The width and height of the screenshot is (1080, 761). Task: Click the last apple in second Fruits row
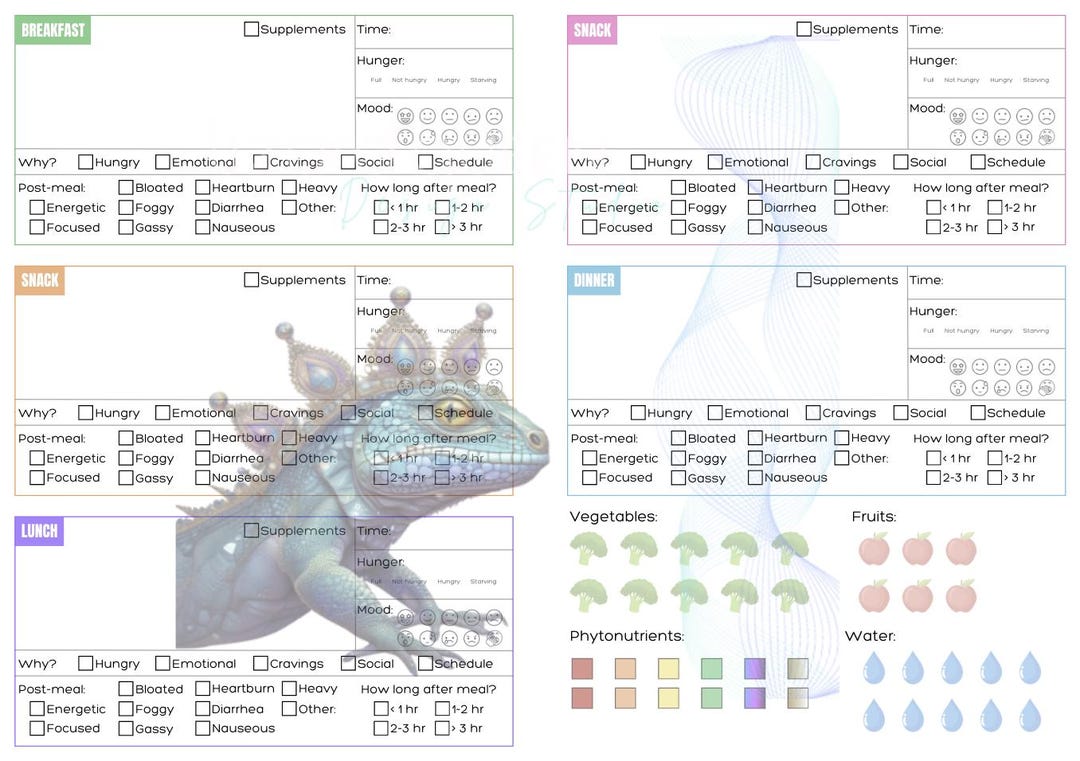point(961,596)
